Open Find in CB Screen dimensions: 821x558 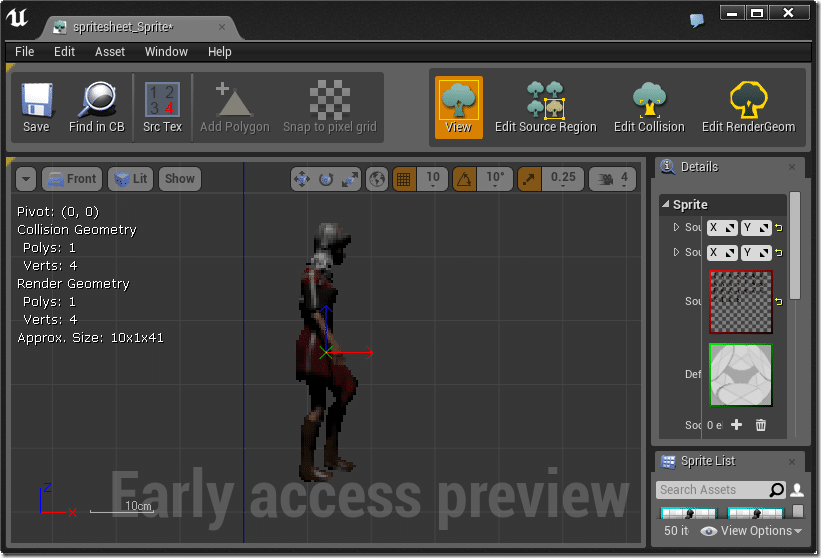coord(97,106)
